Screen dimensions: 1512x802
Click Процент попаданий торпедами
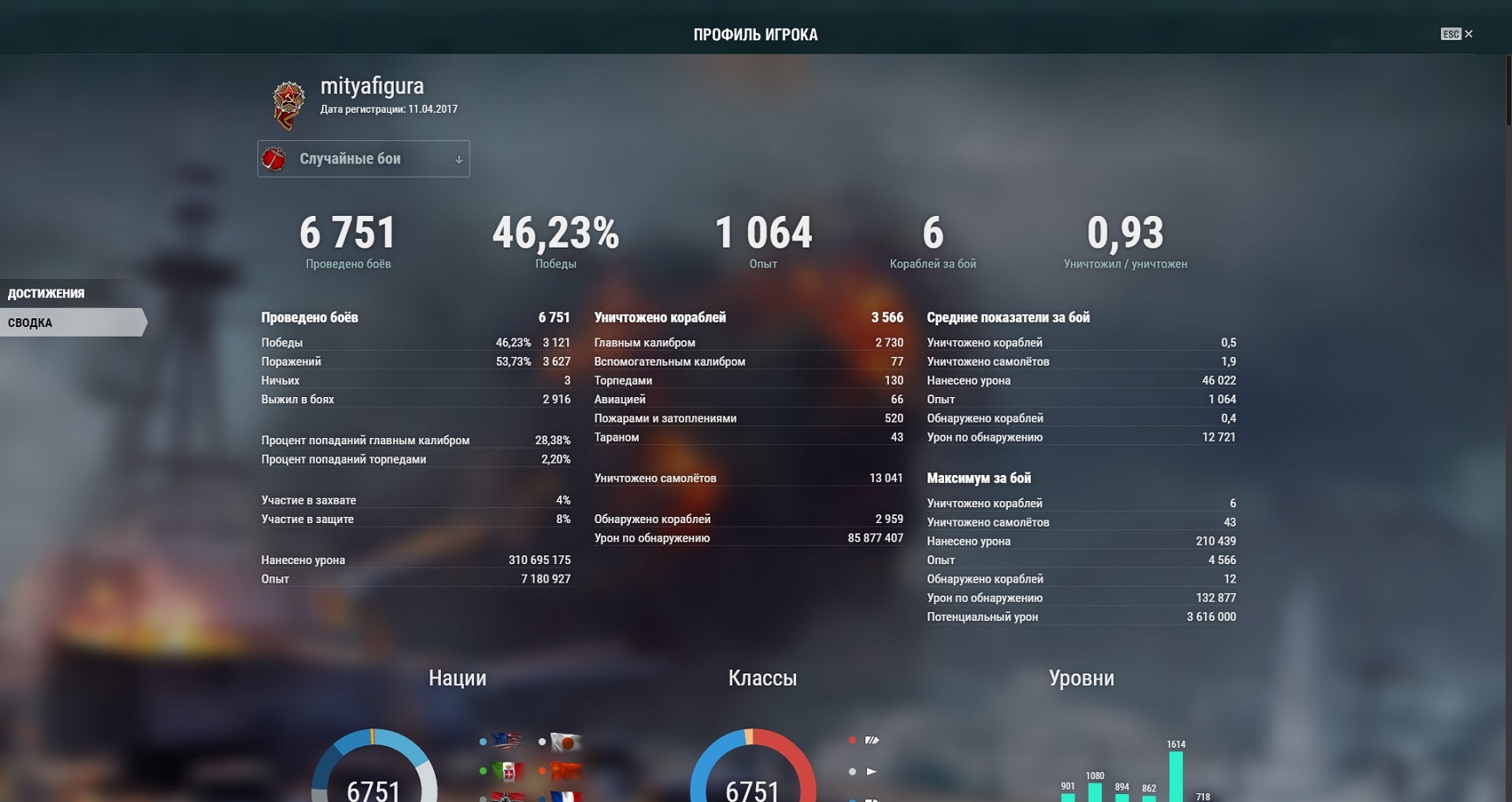click(x=343, y=459)
